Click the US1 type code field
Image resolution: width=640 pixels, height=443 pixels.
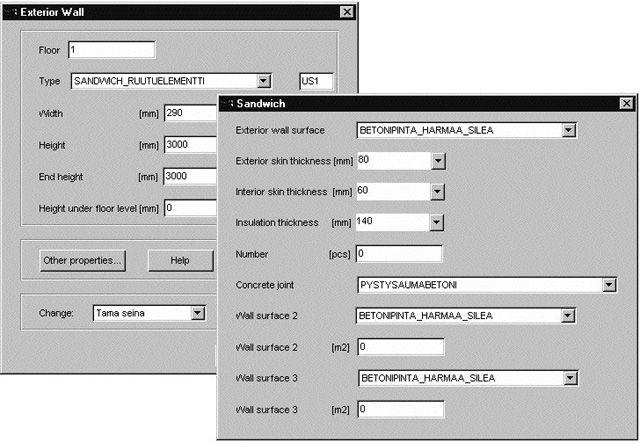[x=316, y=81]
